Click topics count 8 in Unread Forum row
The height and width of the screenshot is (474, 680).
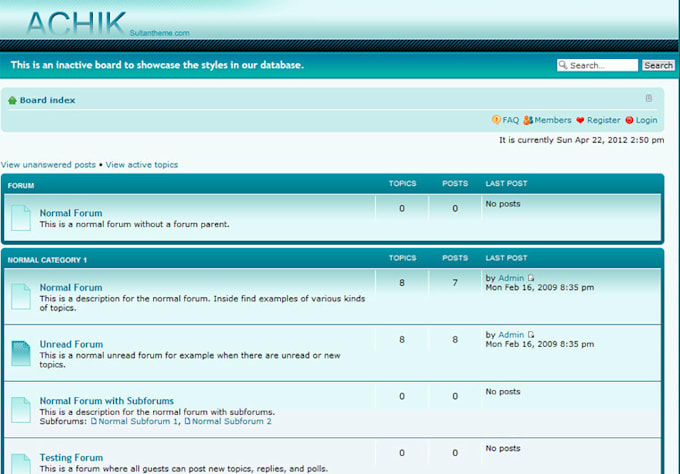[402, 340]
